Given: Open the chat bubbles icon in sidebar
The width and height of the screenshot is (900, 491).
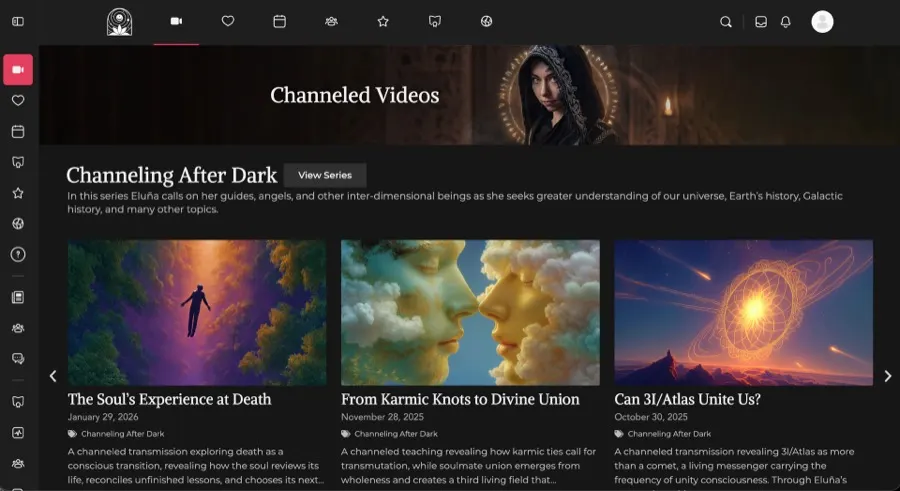Looking at the screenshot, I should [x=18, y=359].
